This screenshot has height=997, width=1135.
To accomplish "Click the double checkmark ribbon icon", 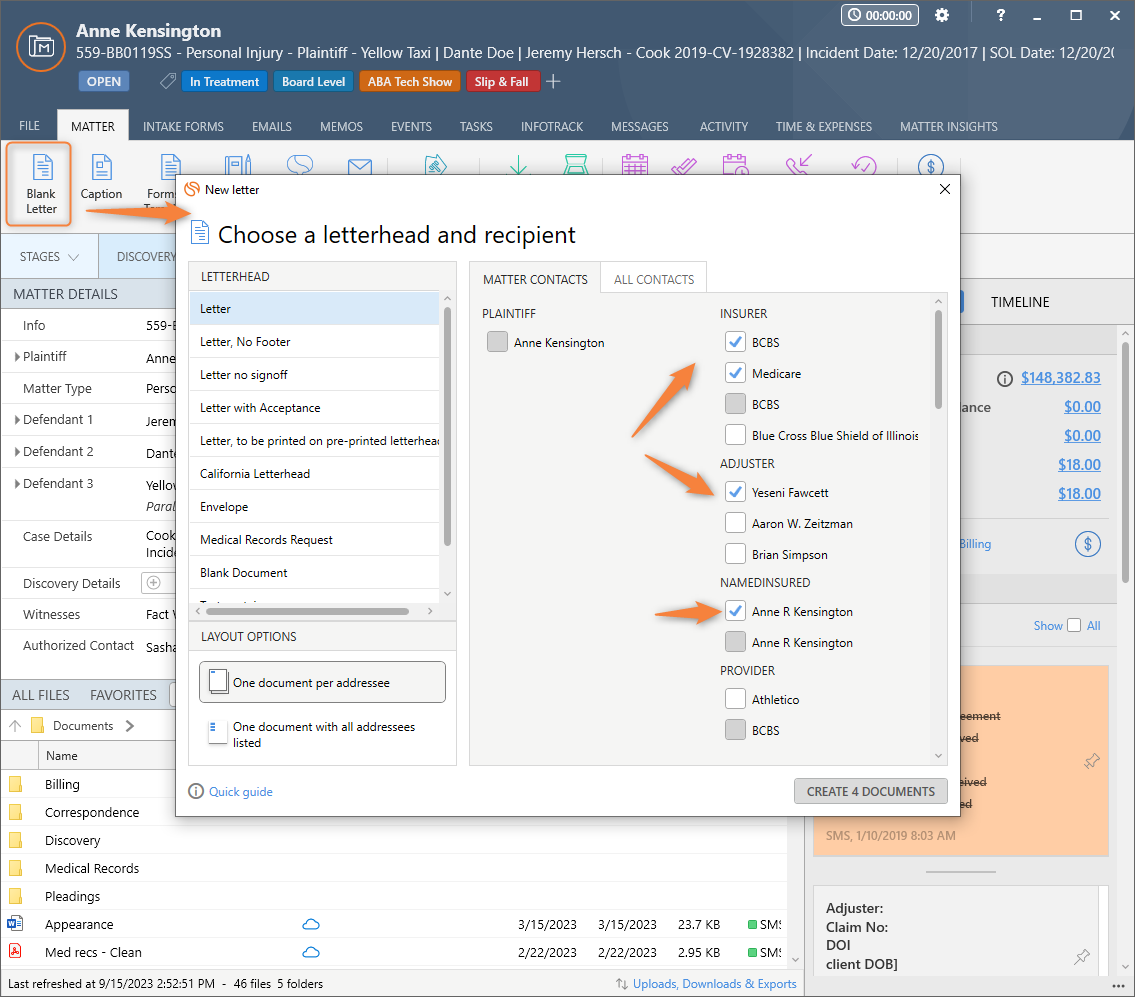I will click(683, 166).
